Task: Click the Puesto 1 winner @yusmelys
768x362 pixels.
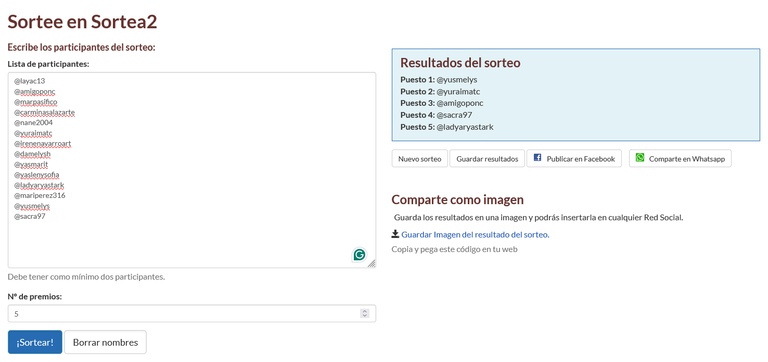Action: click(457, 79)
